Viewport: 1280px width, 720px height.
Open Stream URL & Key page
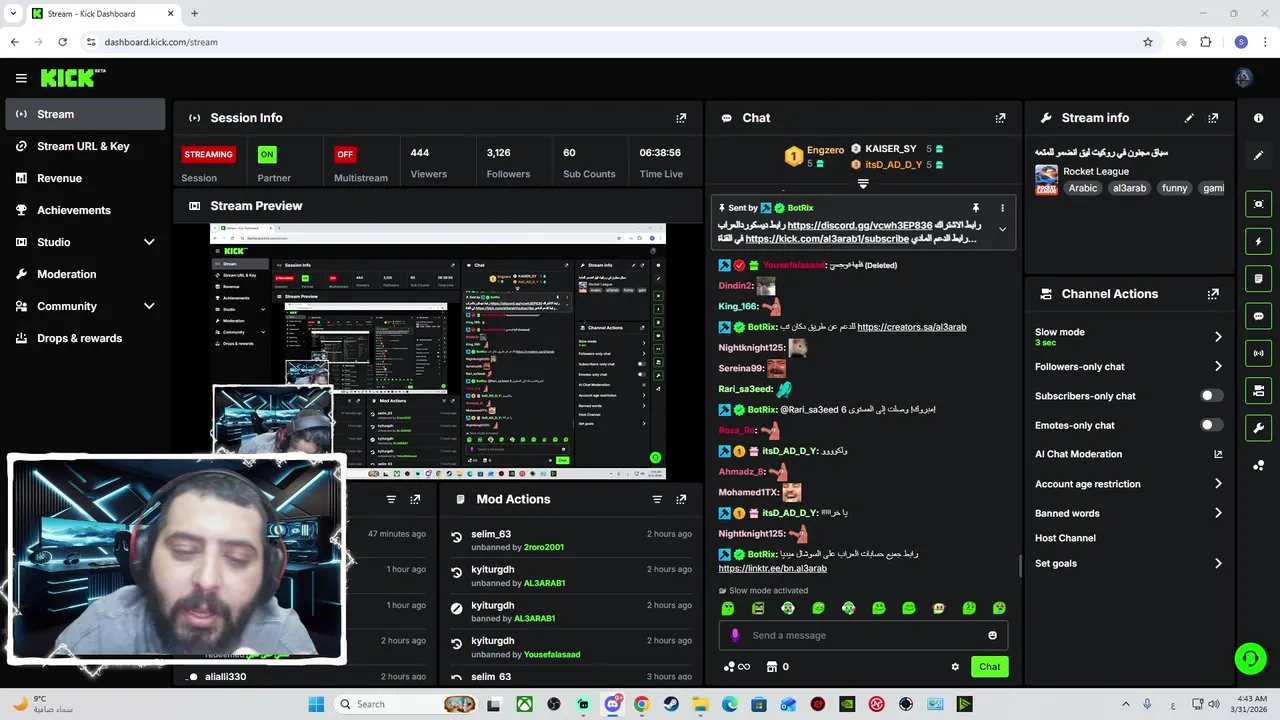click(85, 146)
